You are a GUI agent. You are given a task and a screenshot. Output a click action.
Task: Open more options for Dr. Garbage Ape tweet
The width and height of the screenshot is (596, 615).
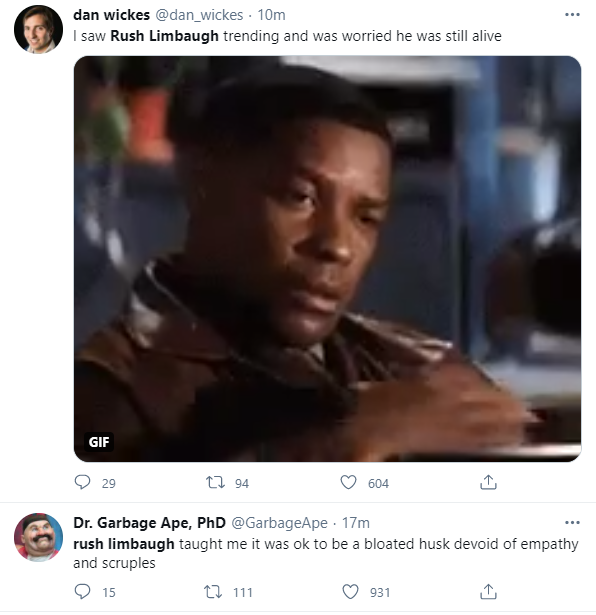(x=572, y=522)
